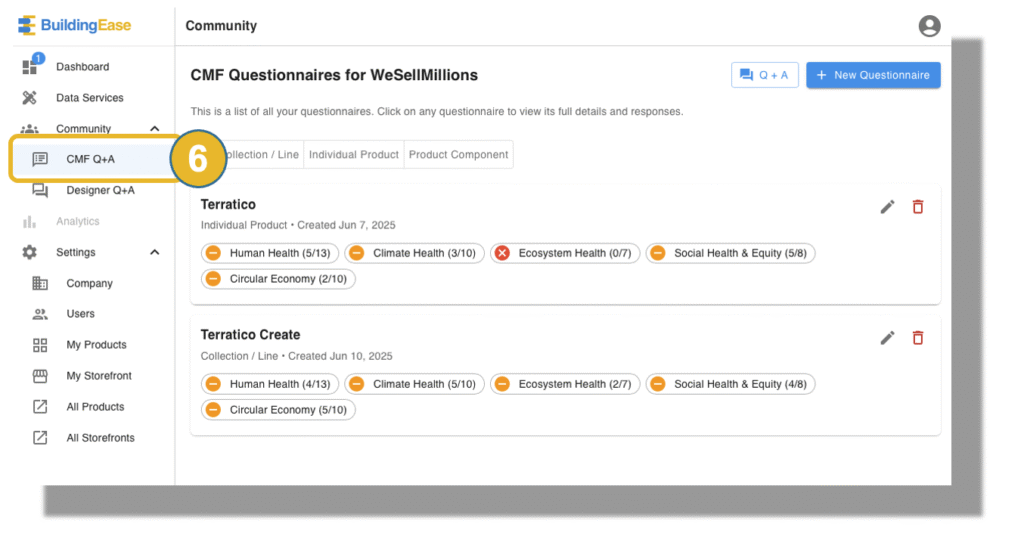Click the Data Services tools icon

click(29, 98)
